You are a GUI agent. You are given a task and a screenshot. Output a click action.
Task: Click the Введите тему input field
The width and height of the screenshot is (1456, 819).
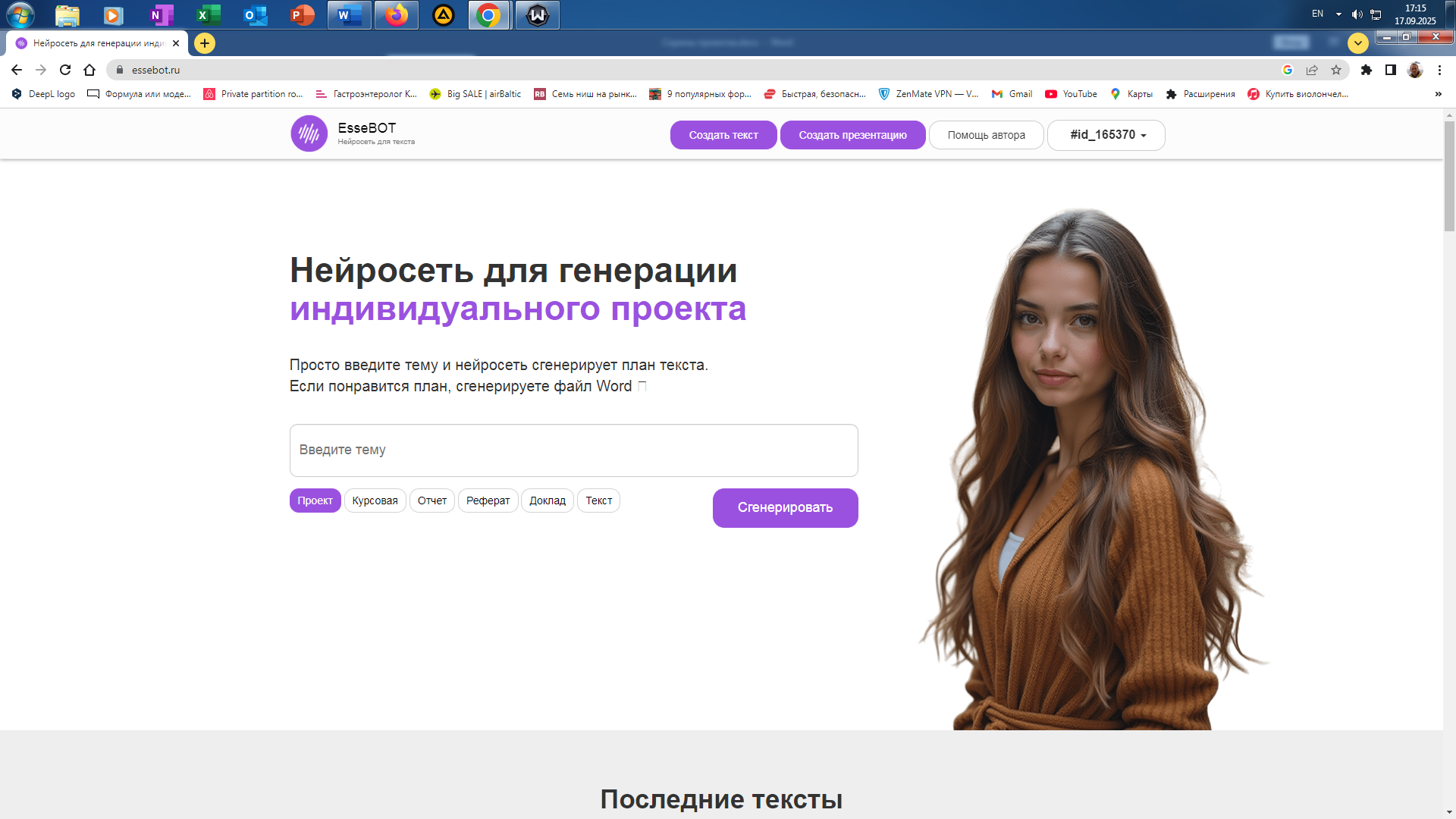coord(573,450)
